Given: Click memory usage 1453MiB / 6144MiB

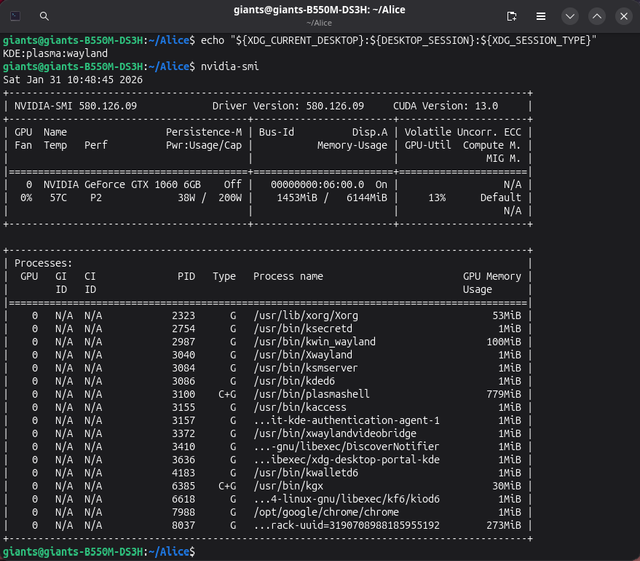Looking at the screenshot, I should 332,198.
